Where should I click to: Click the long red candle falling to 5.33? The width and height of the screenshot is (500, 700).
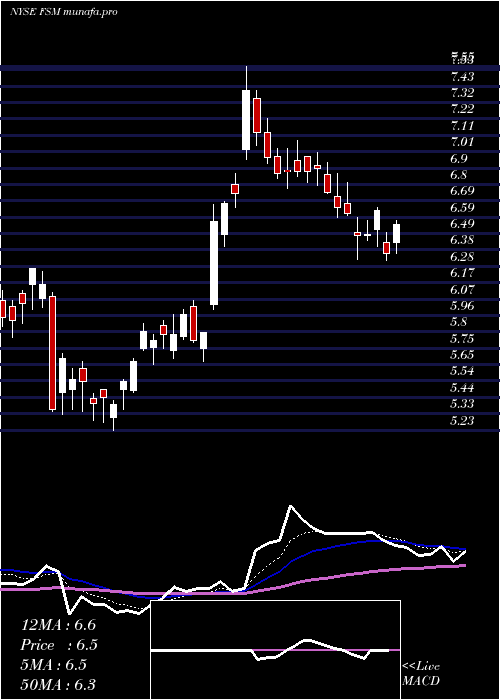(53, 353)
